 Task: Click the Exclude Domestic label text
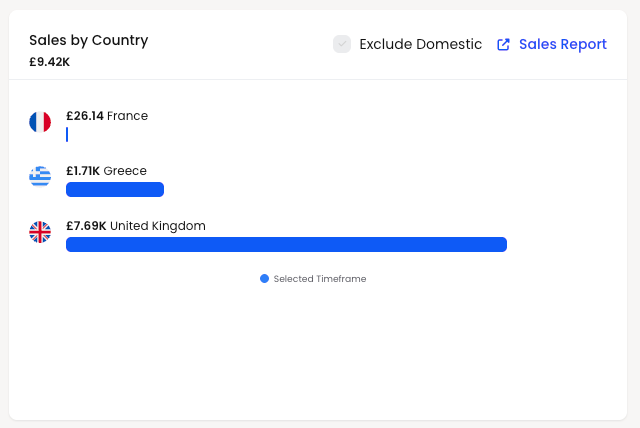(x=420, y=44)
